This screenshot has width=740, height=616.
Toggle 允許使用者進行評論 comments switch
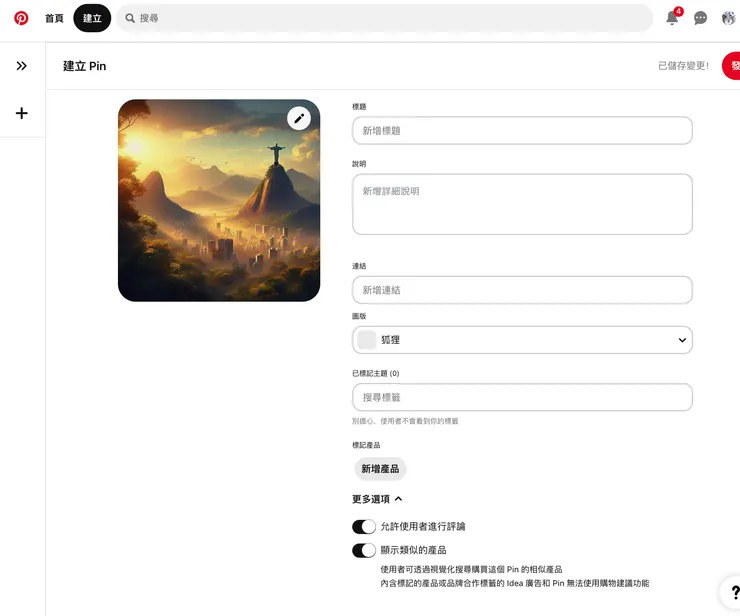pos(364,526)
